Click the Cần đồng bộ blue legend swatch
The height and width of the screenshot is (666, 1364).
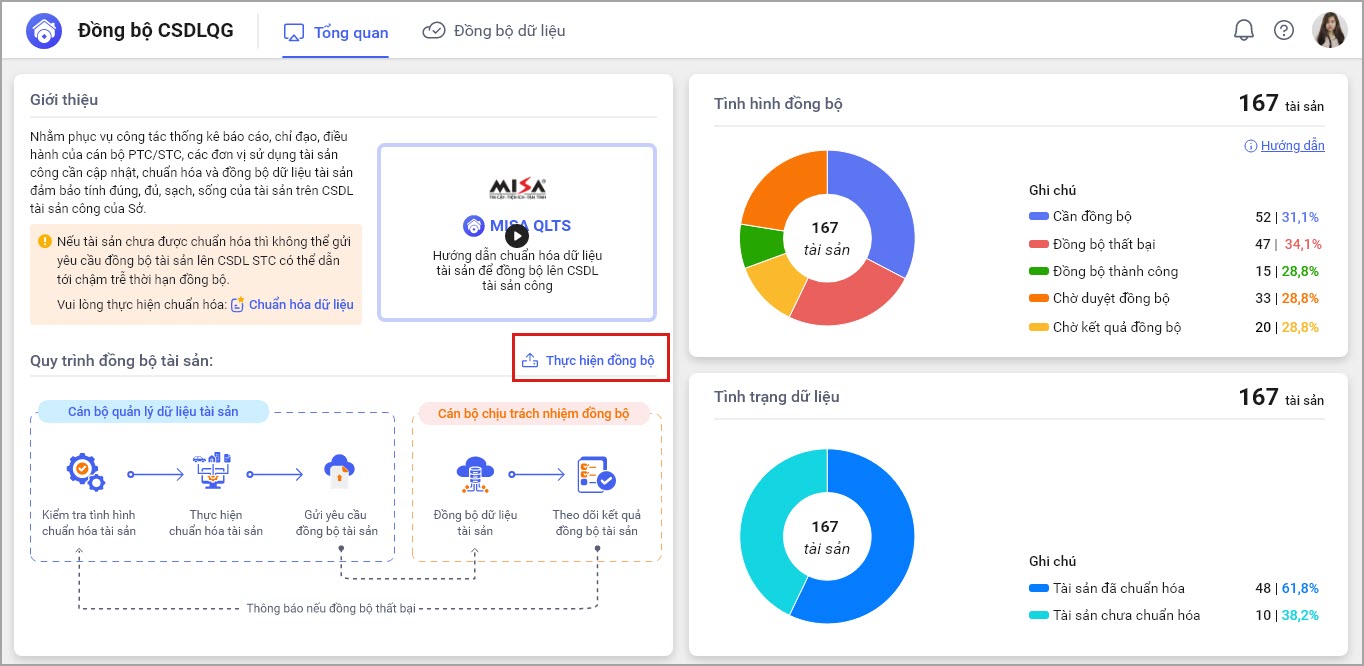point(1038,217)
